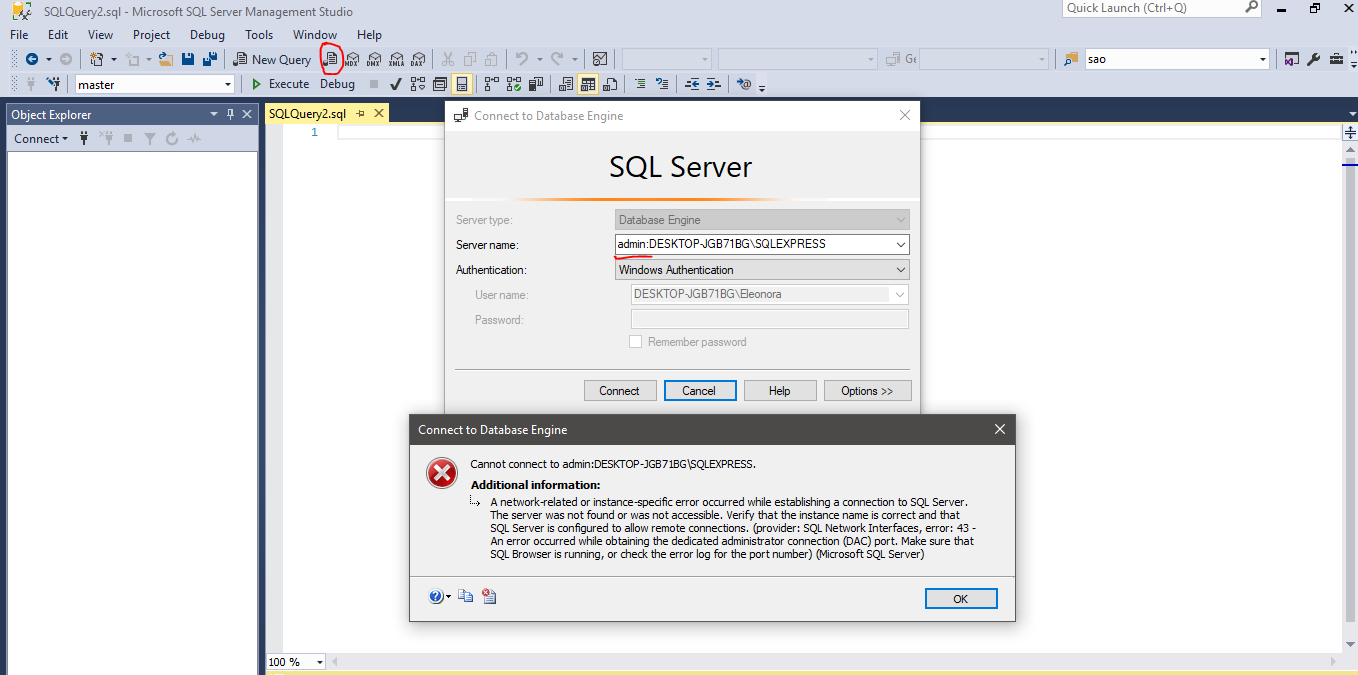This screenshot has height=675, width=1358.
Task: Click the Open File folder icon
Action: tap(166, 59)
